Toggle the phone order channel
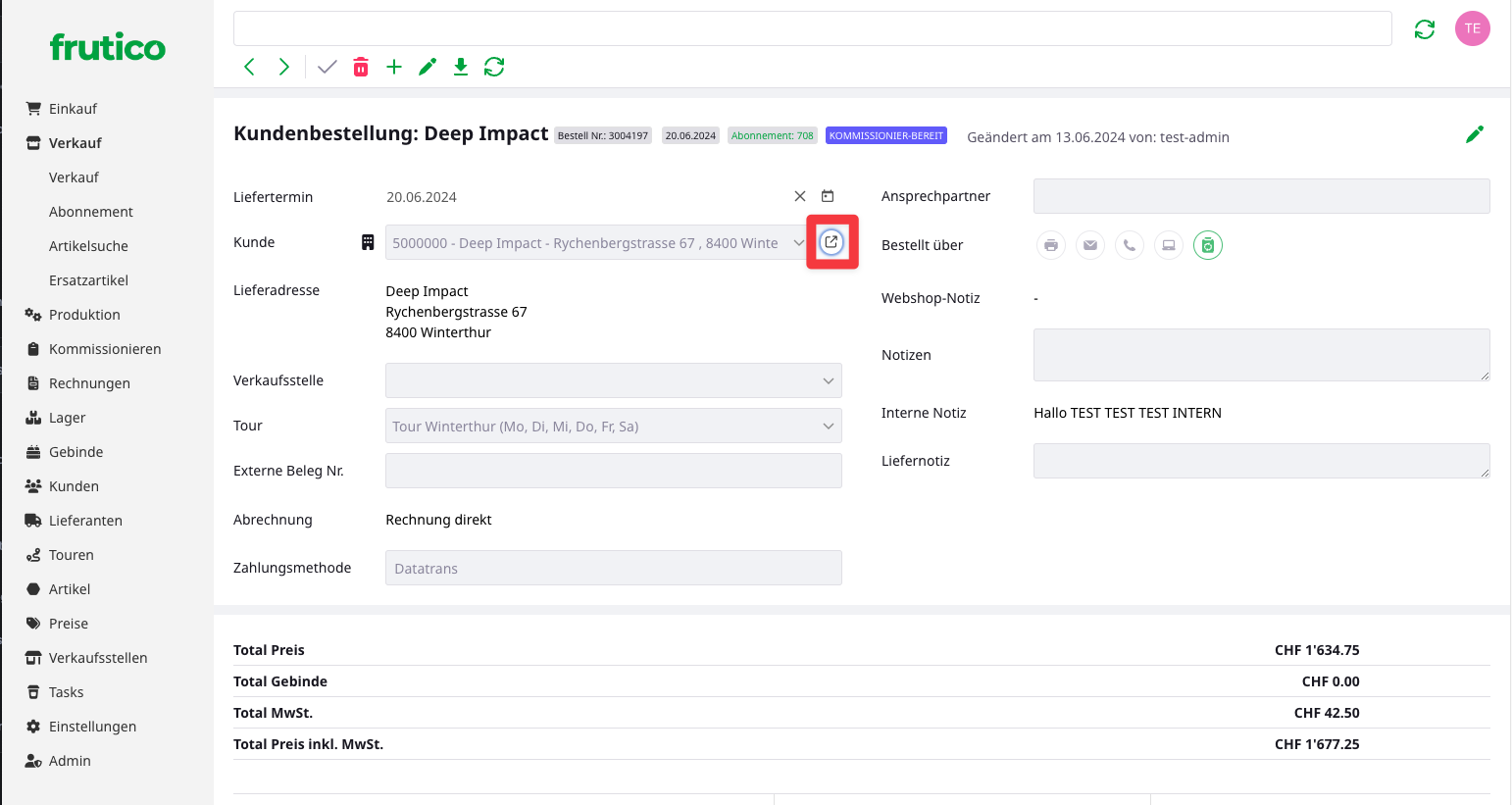1512x805 pixels. pyautogui.click(x=1130, y=245)
